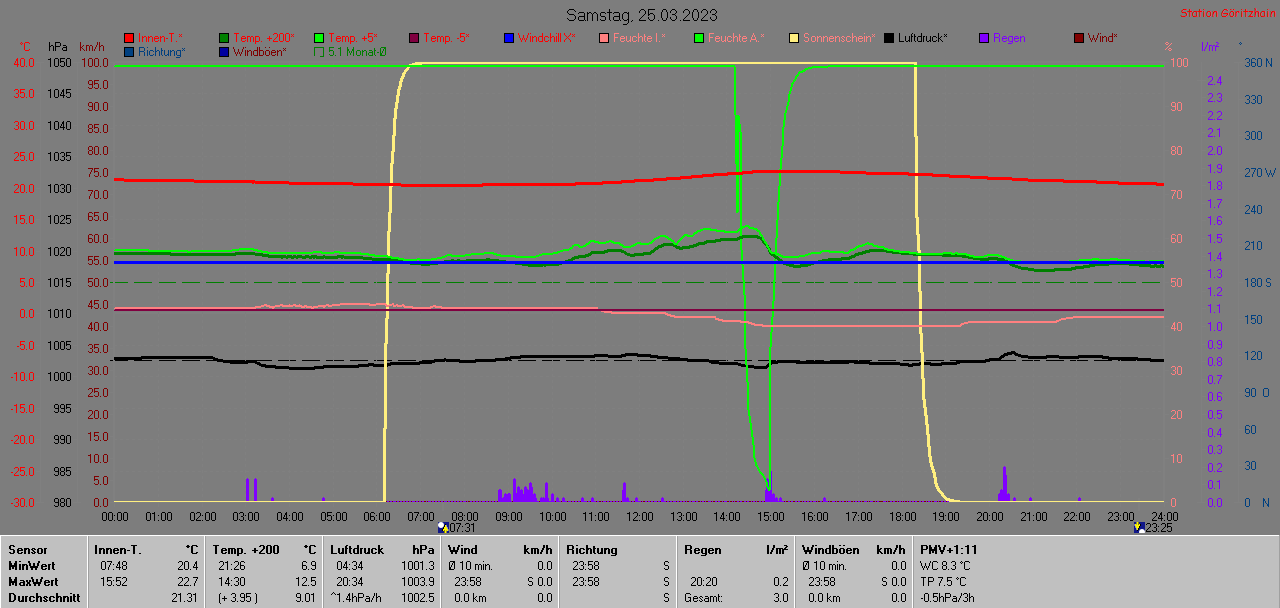Screen dimensions: 1280x608
Task: Click the WC 8.3 °C value
Action: coord(945,565)
